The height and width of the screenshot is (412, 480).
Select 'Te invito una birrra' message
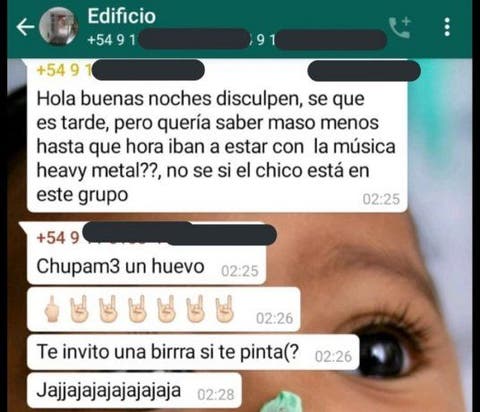pos(193,352)
